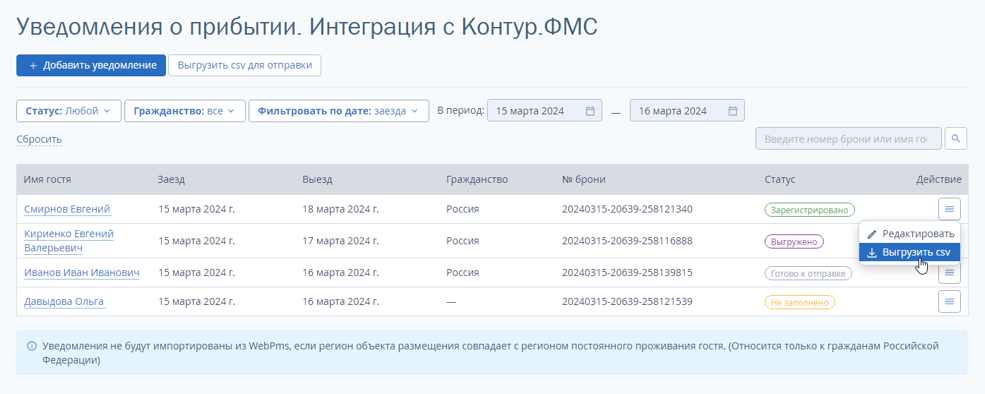Click checkout date 17 марта 2024 г.

pos(340,241)
